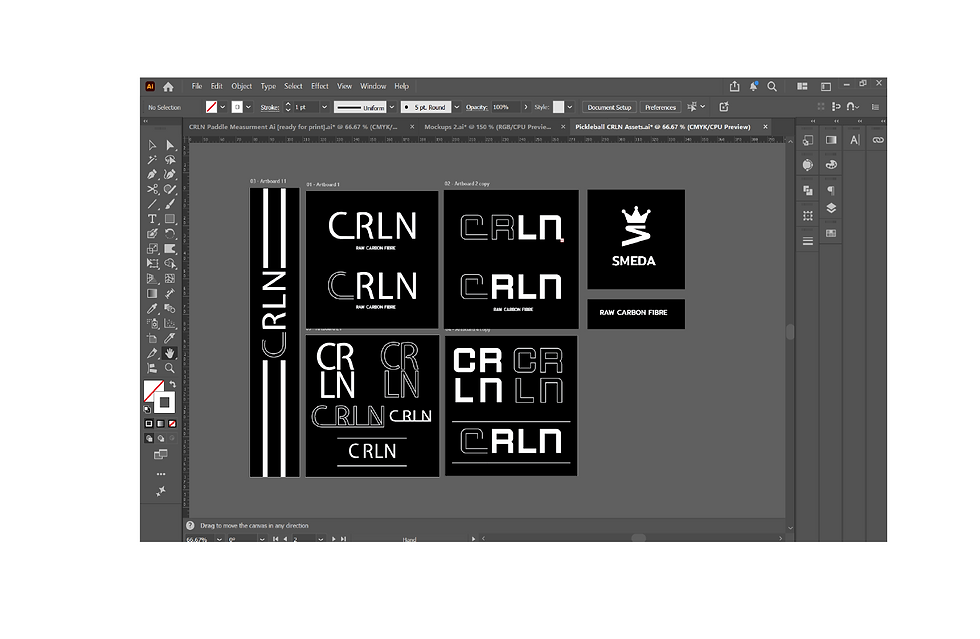Screen dimensions: 980x639
Task: Open the Layers panel icon
Action: coord(831,208)
